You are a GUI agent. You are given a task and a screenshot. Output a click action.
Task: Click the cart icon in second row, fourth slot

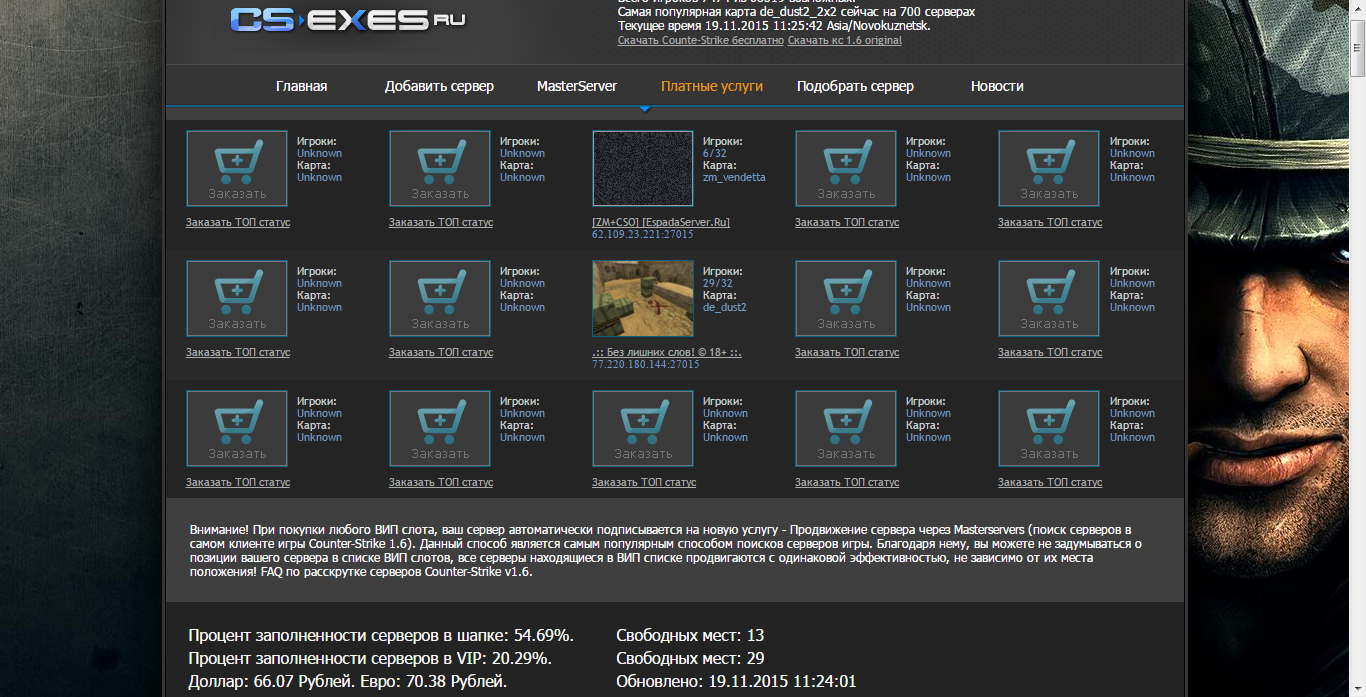(x=846, y=299)
